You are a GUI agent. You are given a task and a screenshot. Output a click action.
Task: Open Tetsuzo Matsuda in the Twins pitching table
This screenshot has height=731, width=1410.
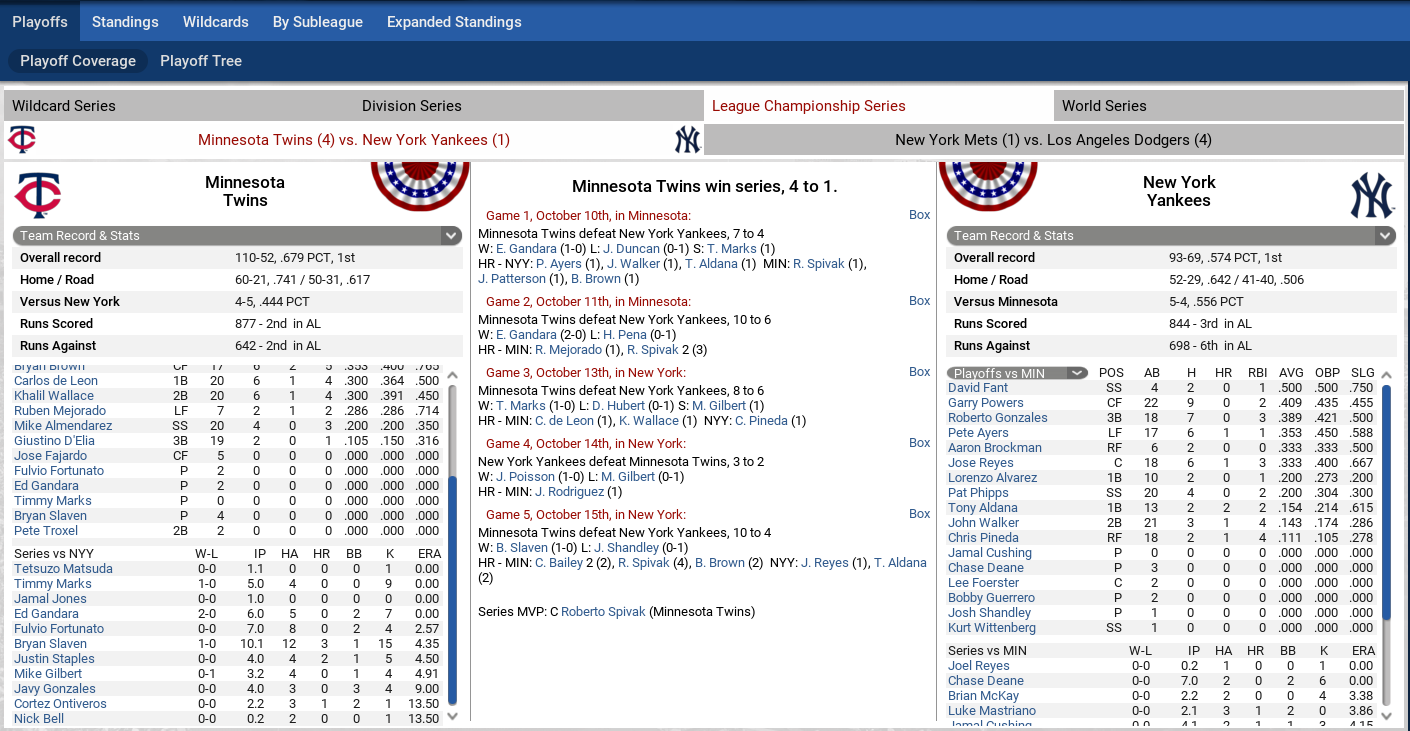(x=63, y=569)
